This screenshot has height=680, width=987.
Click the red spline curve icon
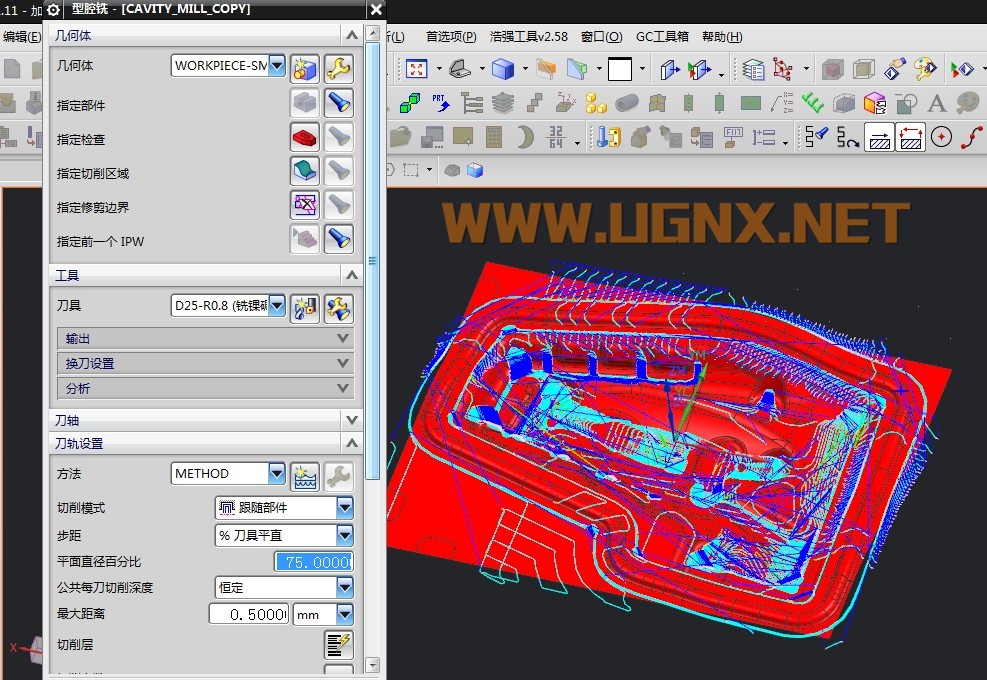pos(973,137)
